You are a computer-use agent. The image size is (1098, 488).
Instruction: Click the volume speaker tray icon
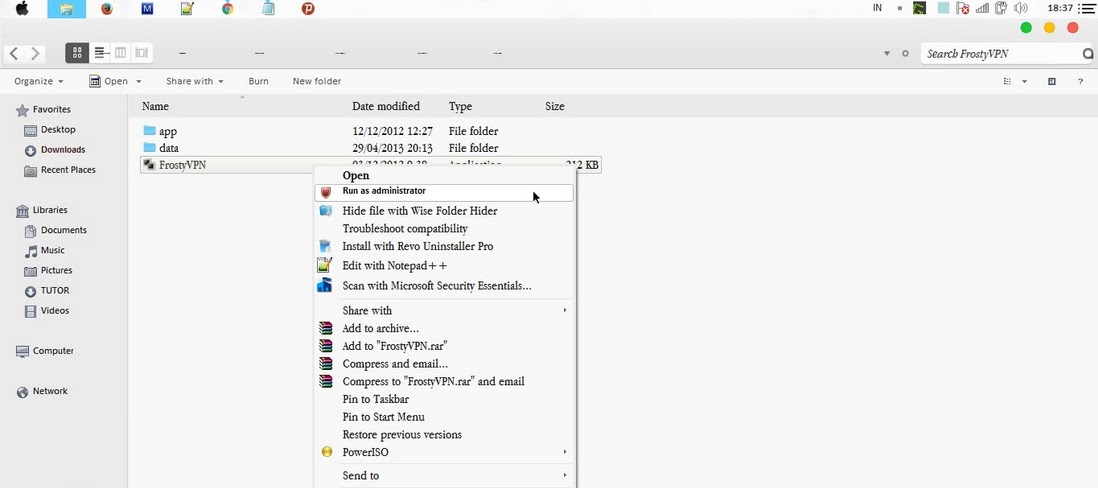point(1020,8)
